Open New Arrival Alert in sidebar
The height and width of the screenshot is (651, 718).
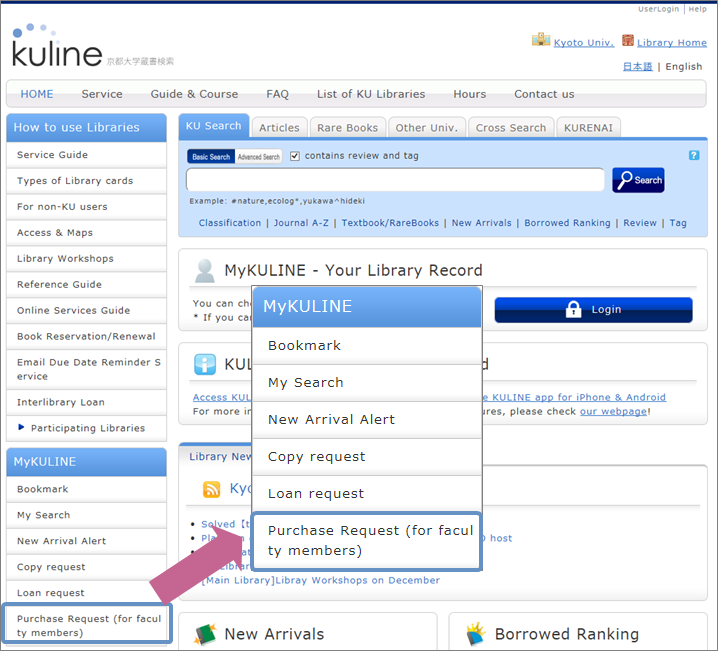click(87, 541)
